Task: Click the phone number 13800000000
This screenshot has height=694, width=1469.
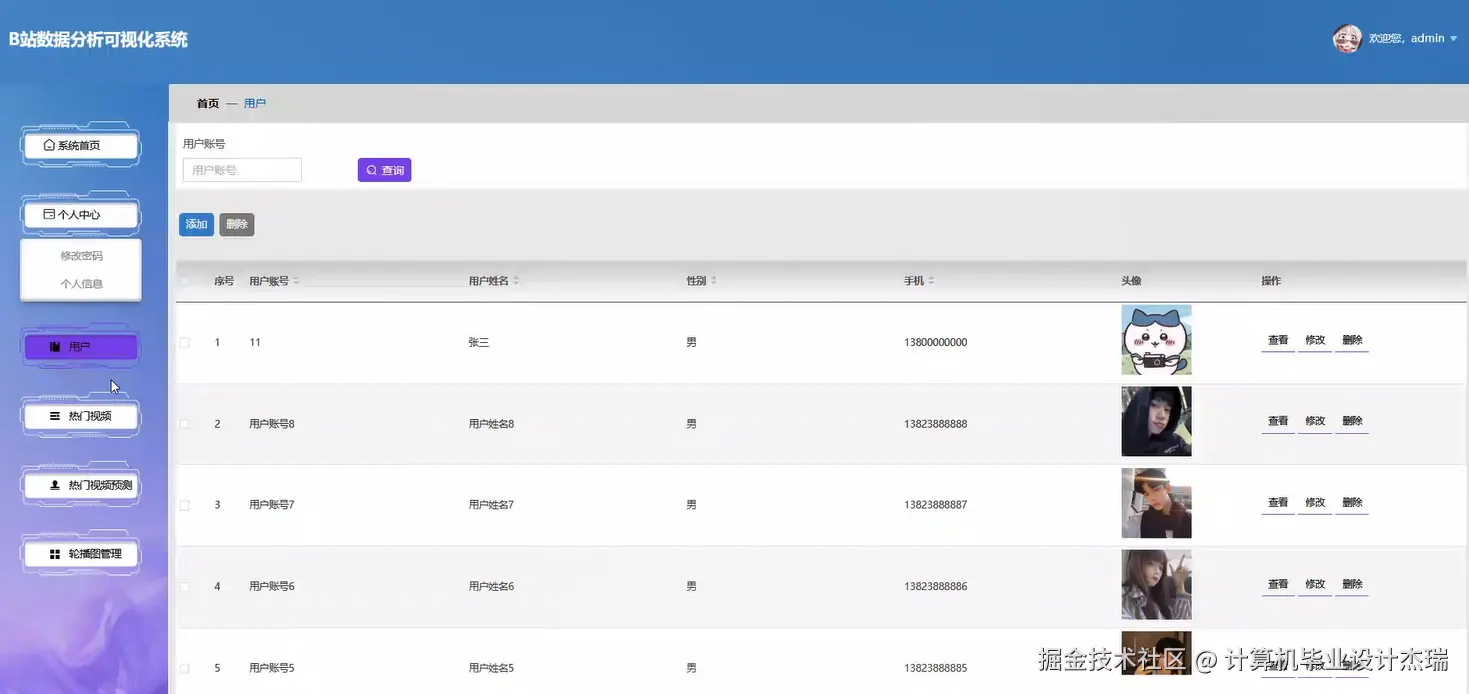Action: tap(936, 342)
